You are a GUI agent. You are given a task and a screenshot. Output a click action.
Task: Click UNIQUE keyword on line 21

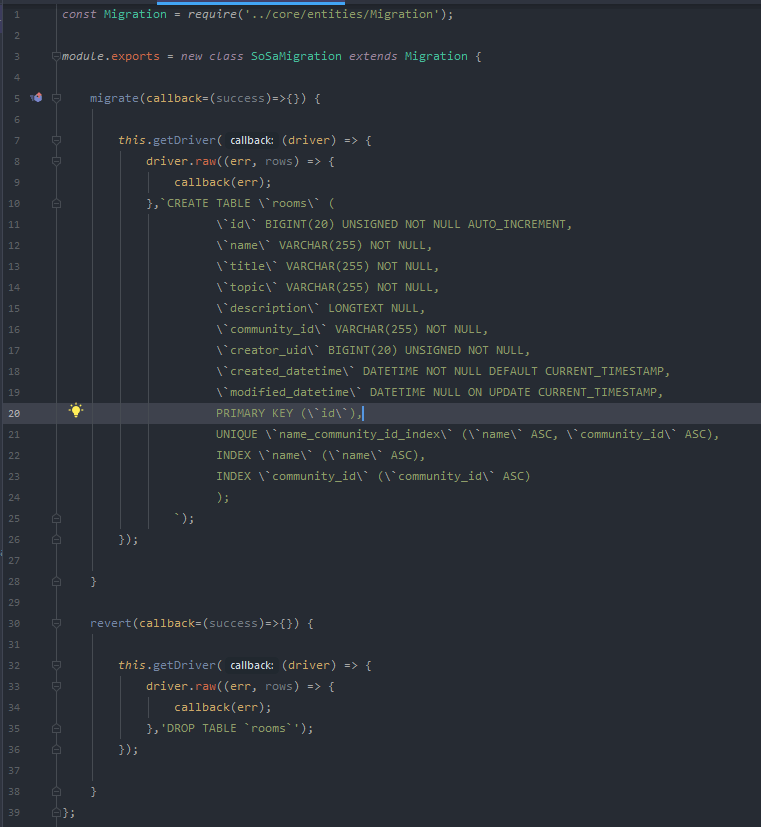(237, 434)
